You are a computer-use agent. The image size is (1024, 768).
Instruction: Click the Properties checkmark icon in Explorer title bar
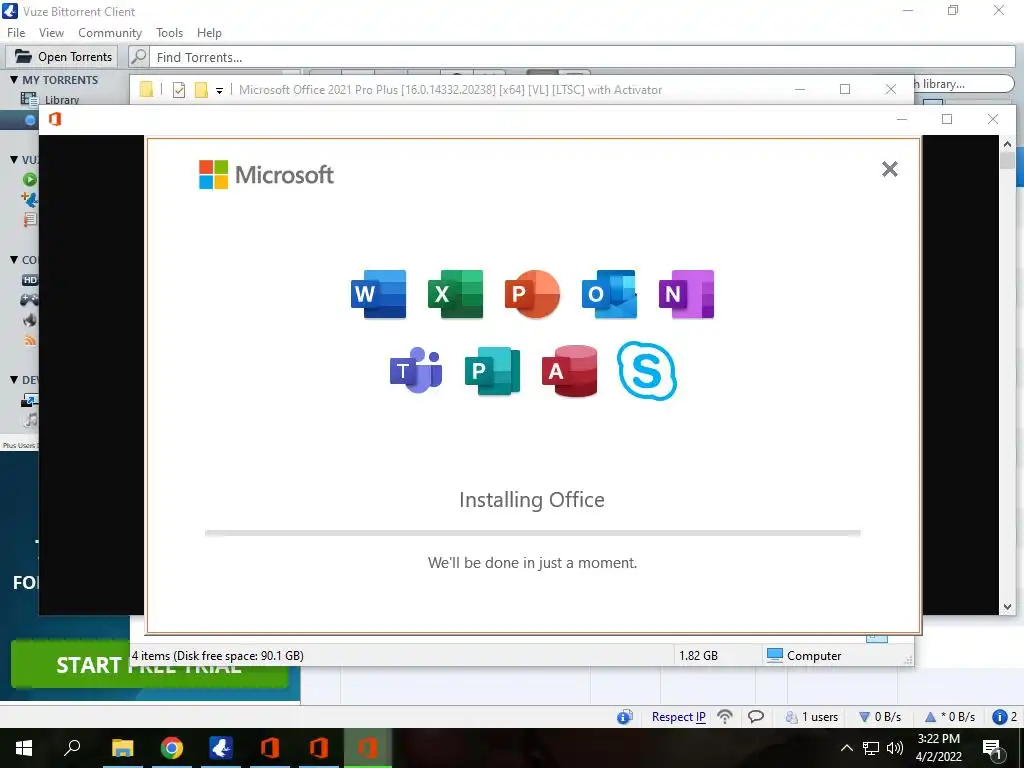point(179,90)
